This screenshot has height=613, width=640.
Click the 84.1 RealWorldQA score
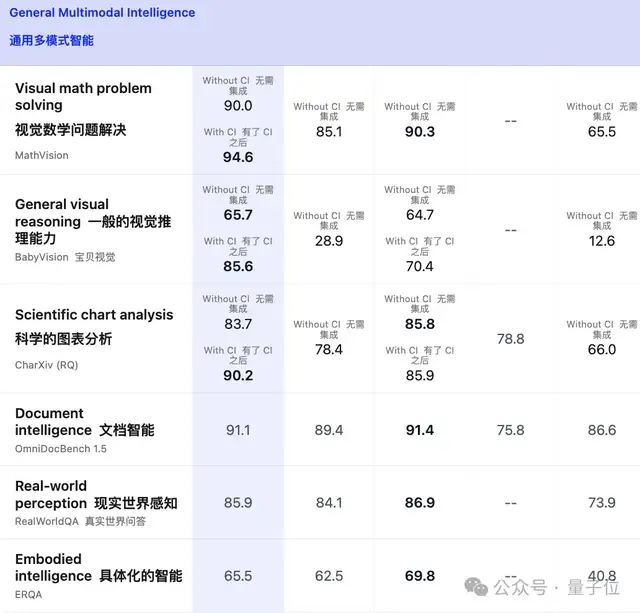(329, 503)
